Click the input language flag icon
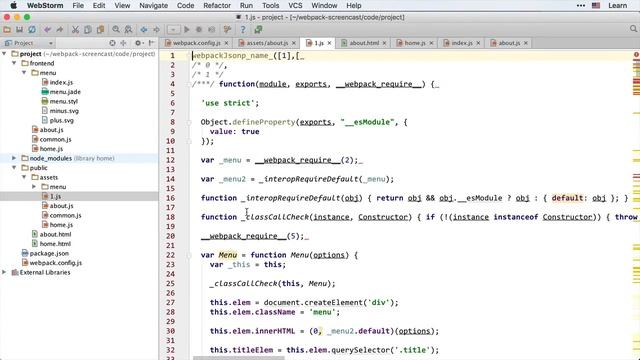 [596, 6]
